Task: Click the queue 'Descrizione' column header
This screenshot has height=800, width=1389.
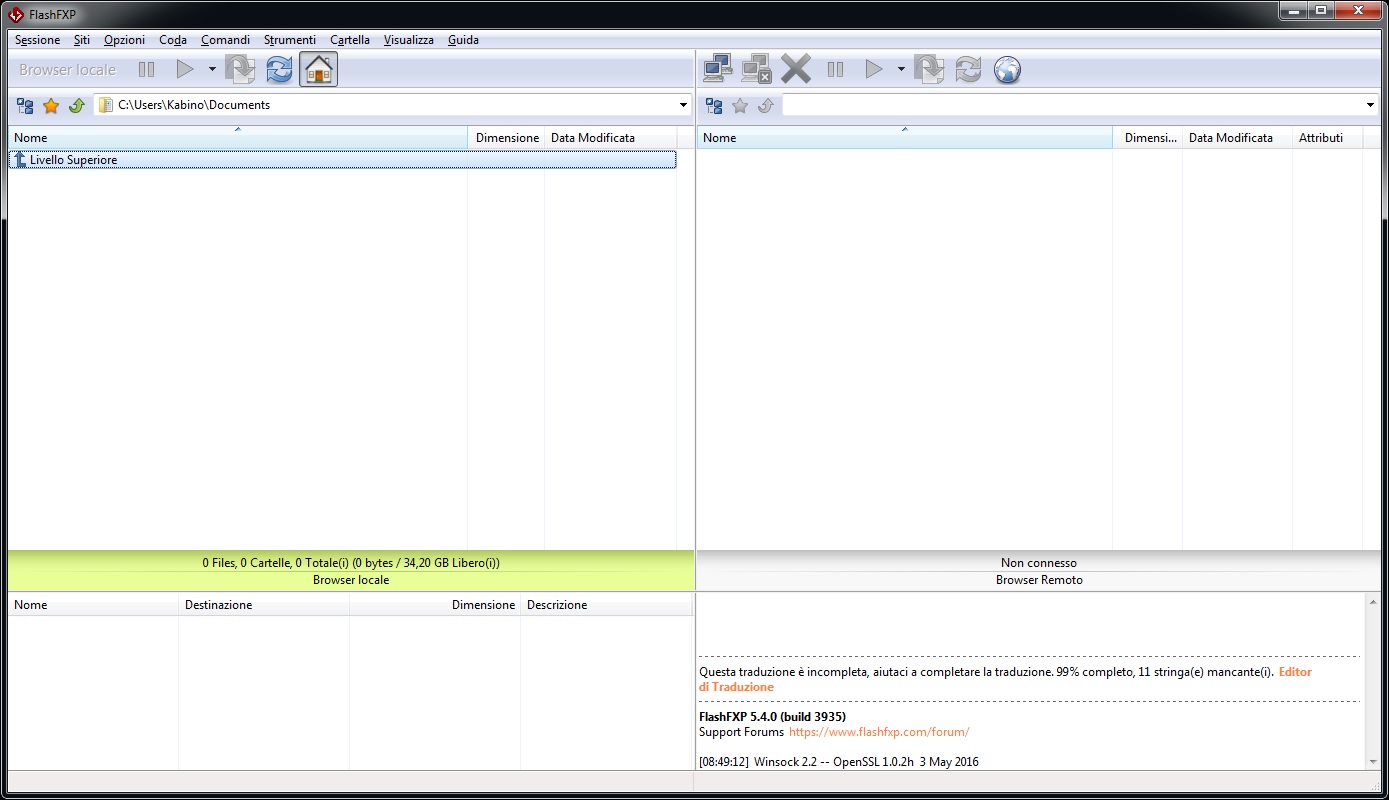Action: [606, 605]
